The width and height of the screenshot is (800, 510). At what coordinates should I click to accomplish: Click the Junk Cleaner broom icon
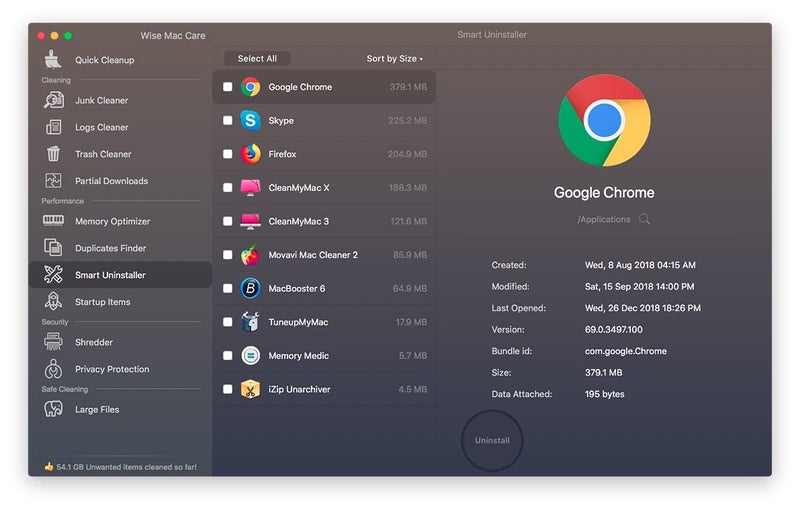click(x=54, y=100)
